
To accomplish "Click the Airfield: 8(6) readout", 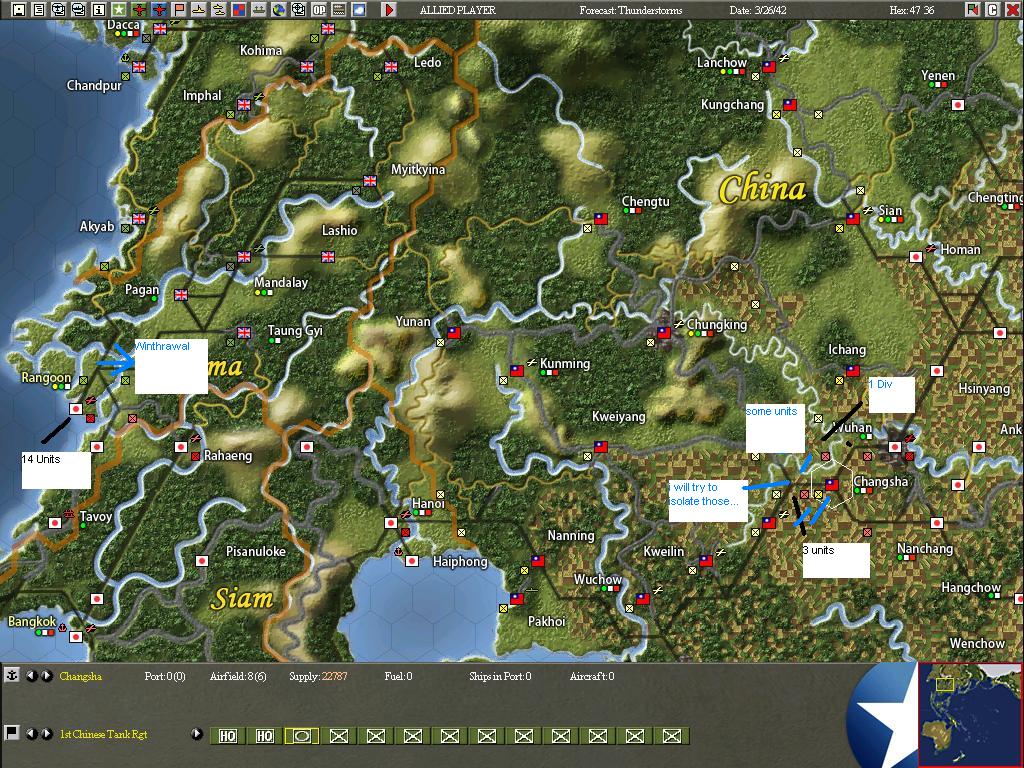I will [x=238, y=676].
